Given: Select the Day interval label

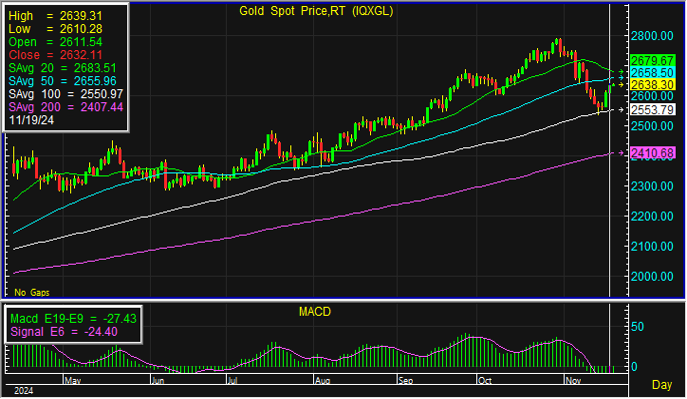Looking at the screenshot, I should click(x=662, y=385).
